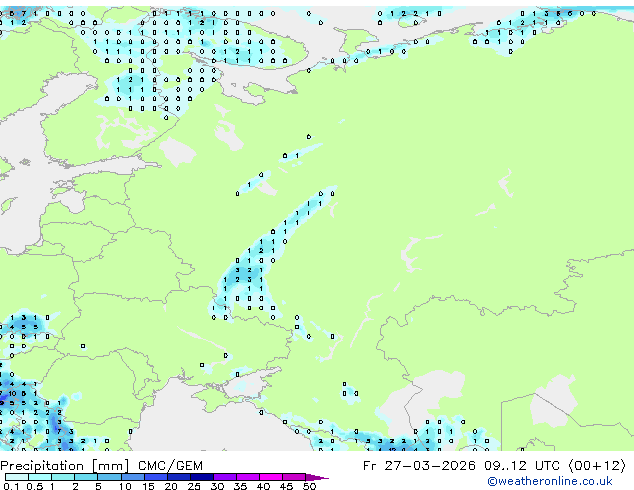This screenshot has height=490, width=634.
Task: Pick the 0.5–1 mm legend swatch
Action: tap(40, 477)
